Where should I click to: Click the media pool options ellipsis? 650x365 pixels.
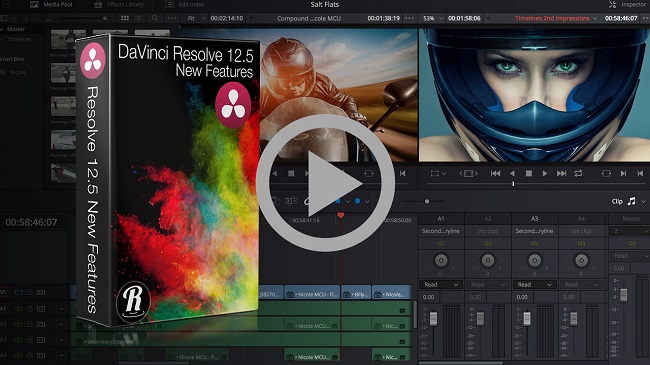(171, 18)
